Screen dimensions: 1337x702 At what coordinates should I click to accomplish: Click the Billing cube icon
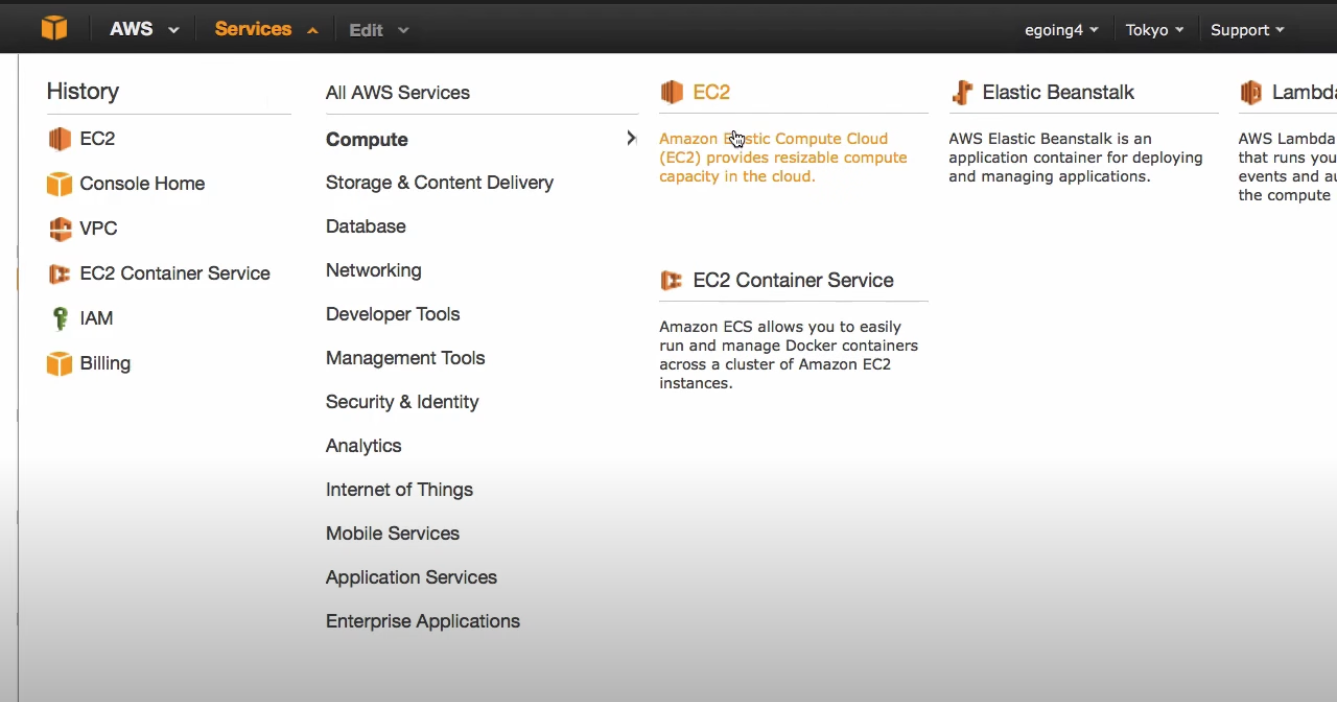[60, 364]
